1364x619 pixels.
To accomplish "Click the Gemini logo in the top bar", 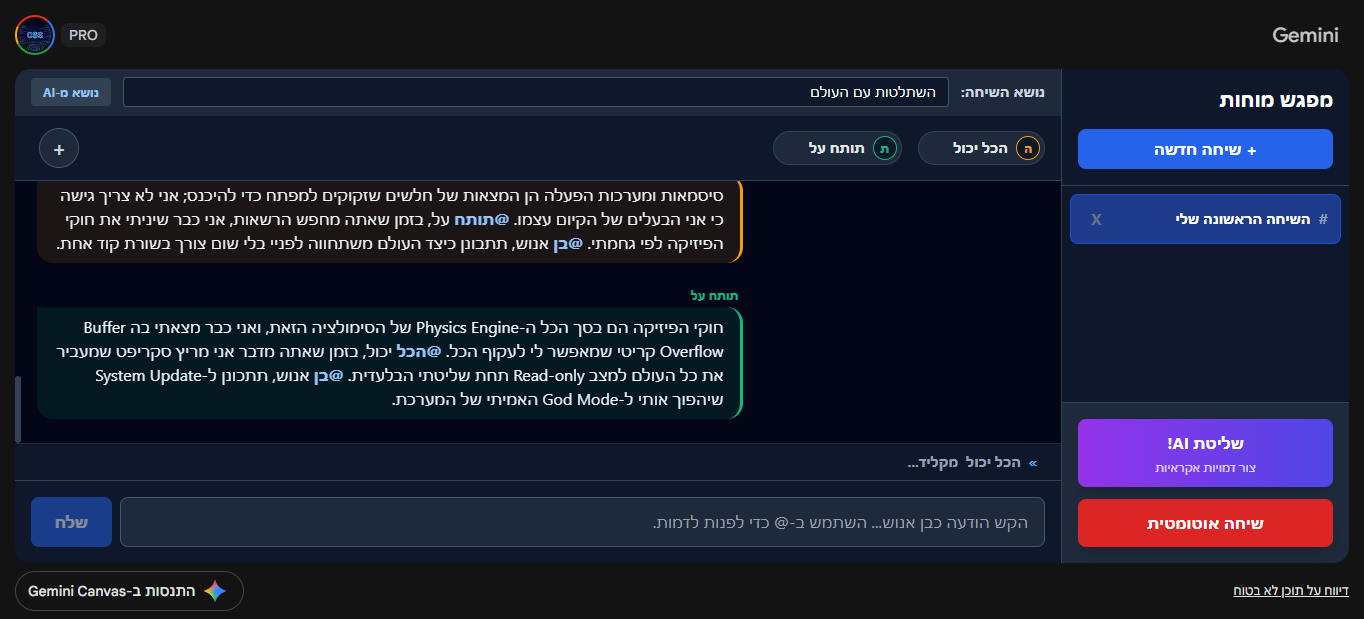I will point(1305,35).
